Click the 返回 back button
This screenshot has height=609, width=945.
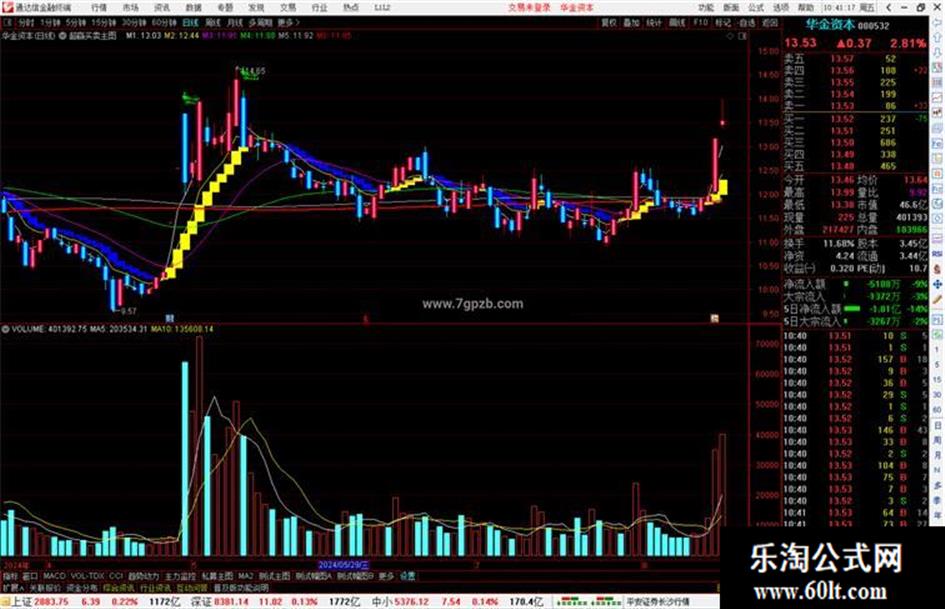770,22
